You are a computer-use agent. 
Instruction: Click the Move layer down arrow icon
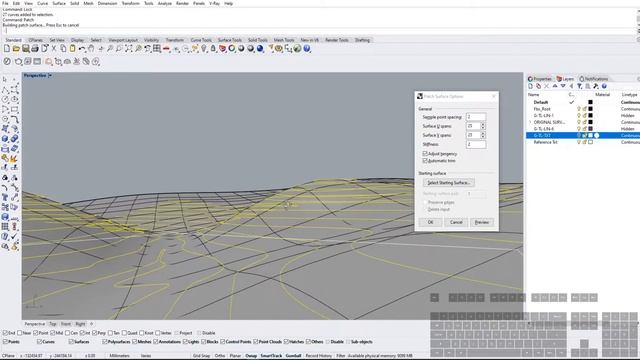point(563,86)
